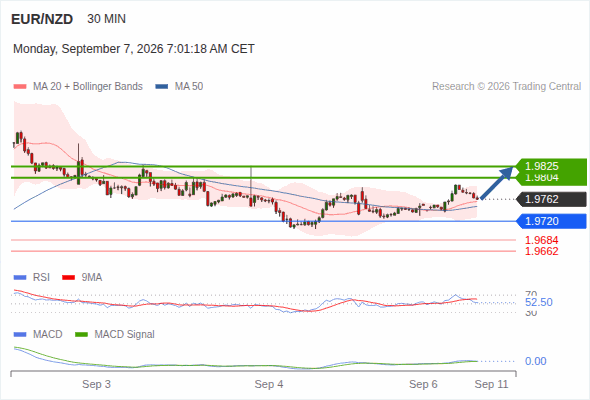Click the Sep 3 date axis label
This screenshot has height=400, width=590.
pyautogui.click(x=96, y=384)
